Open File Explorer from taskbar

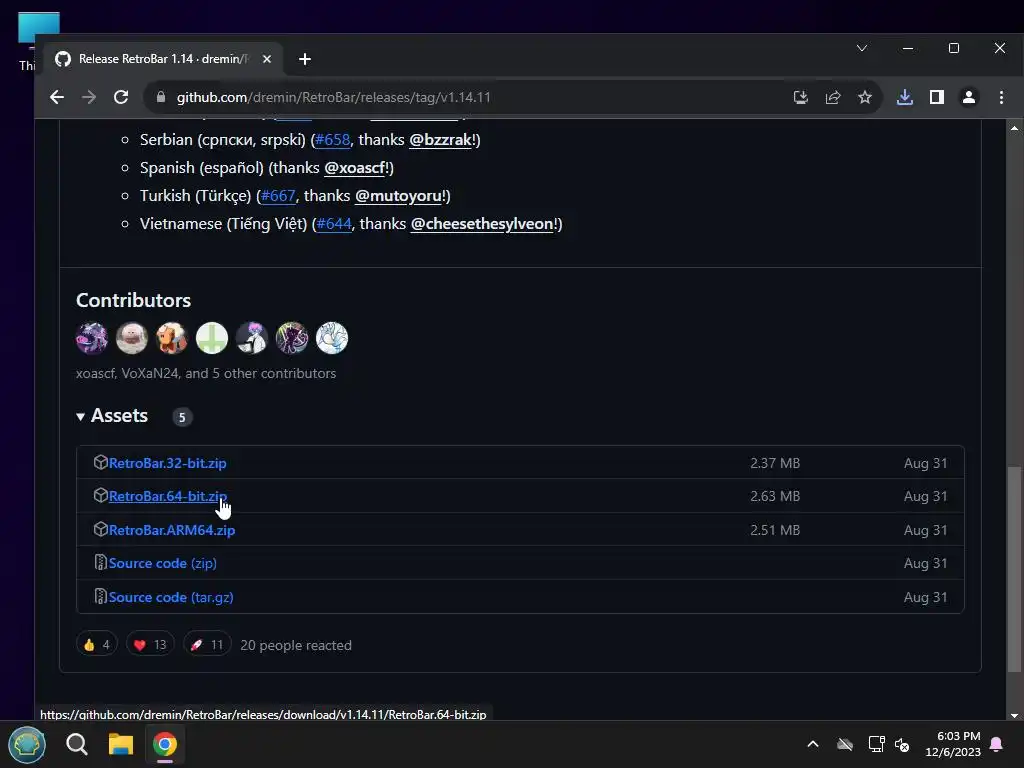[121, 744]
